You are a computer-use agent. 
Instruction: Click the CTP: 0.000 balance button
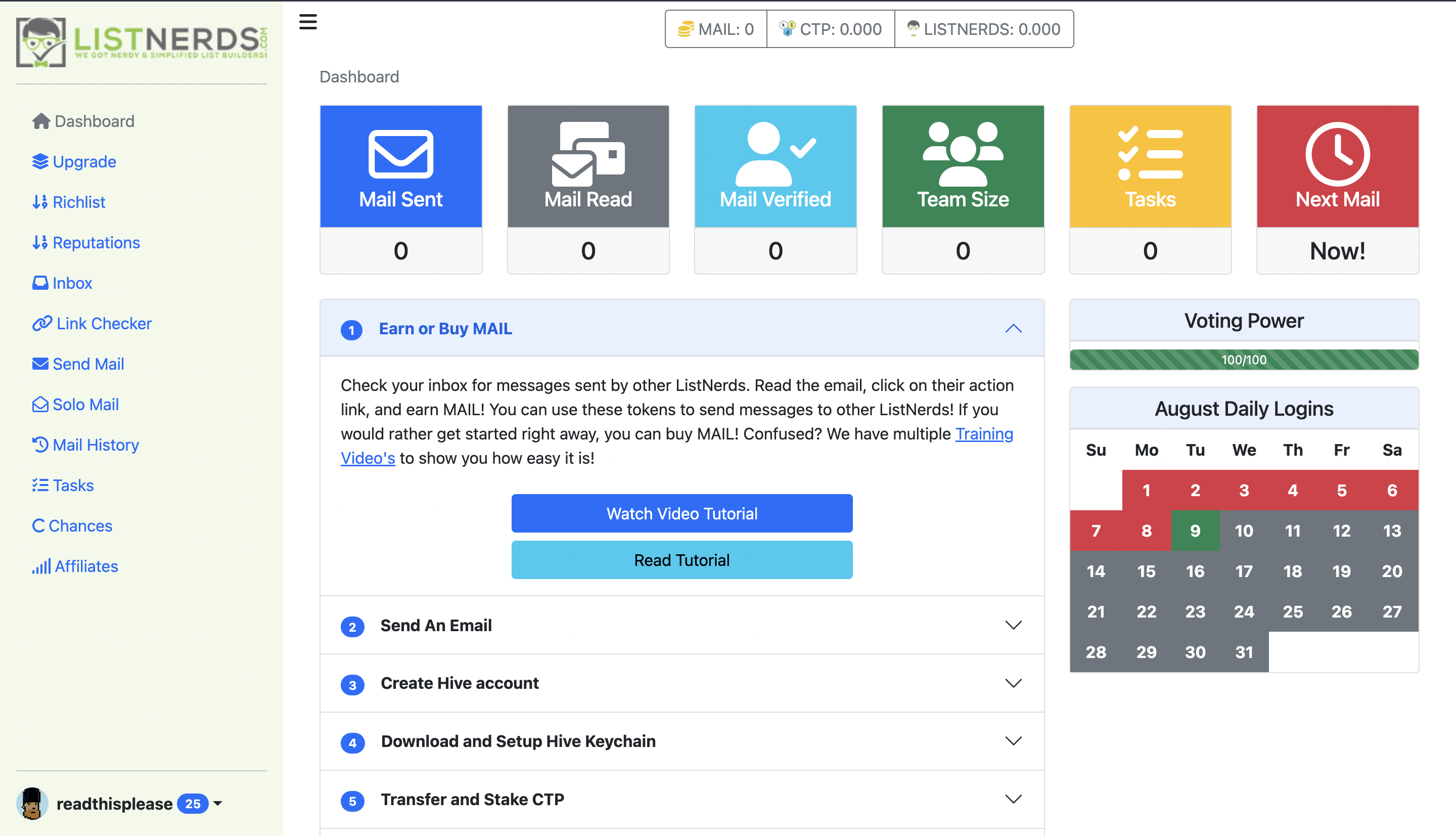pos(831,29)
